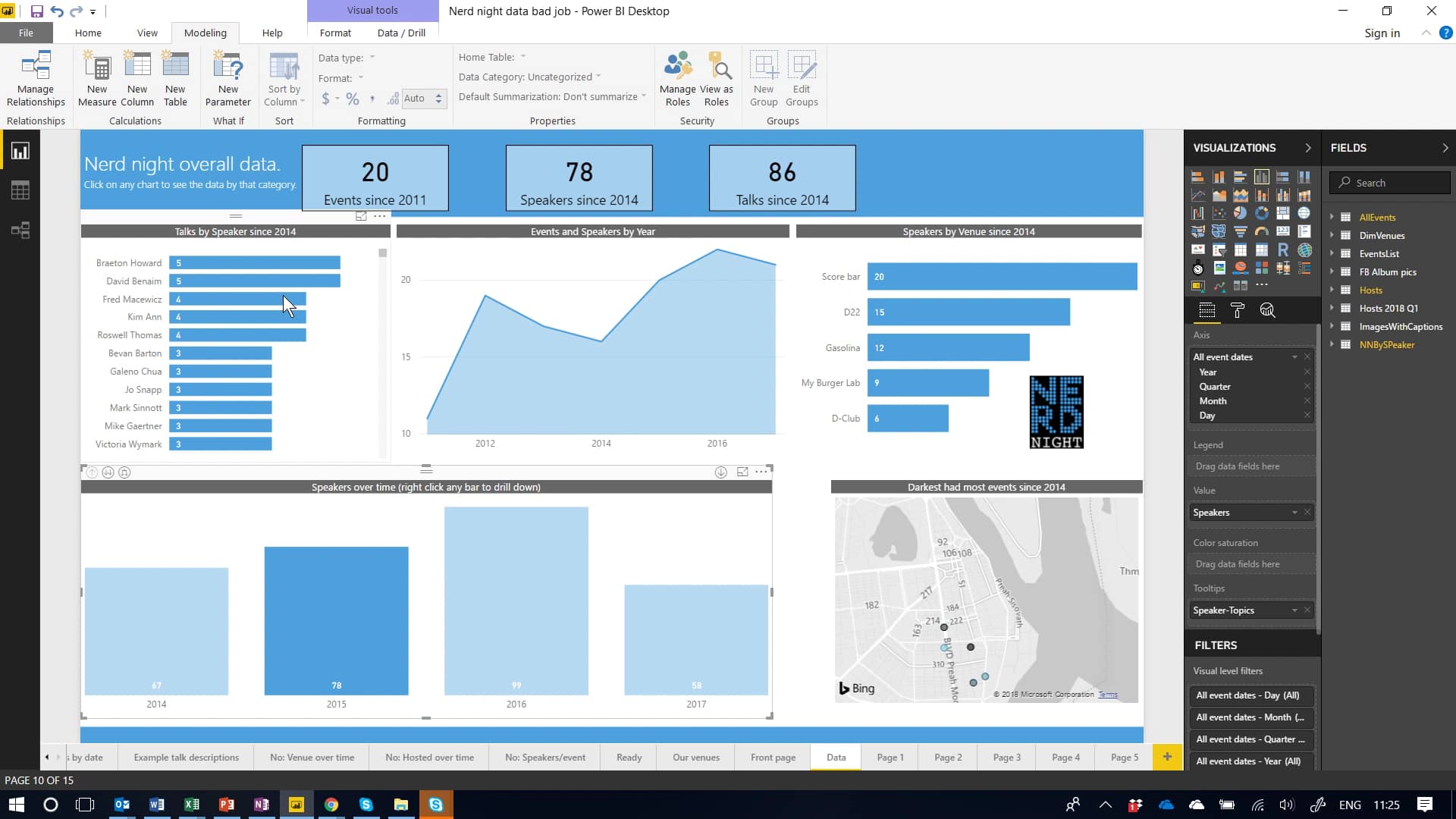This screenshot has width=1456, height=819.
Task: Open the Format pane with the paint roller icon
Action: click(1238, 309)
